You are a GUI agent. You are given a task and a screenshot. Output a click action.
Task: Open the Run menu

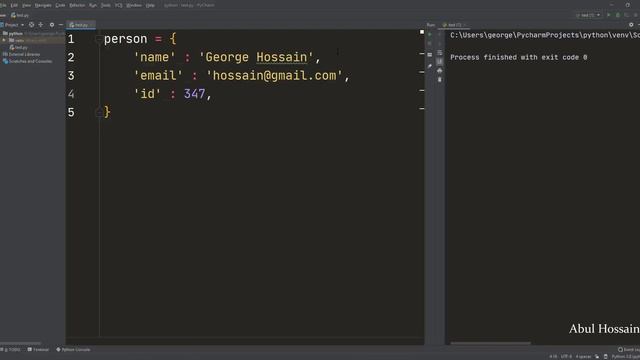point(93,5)
